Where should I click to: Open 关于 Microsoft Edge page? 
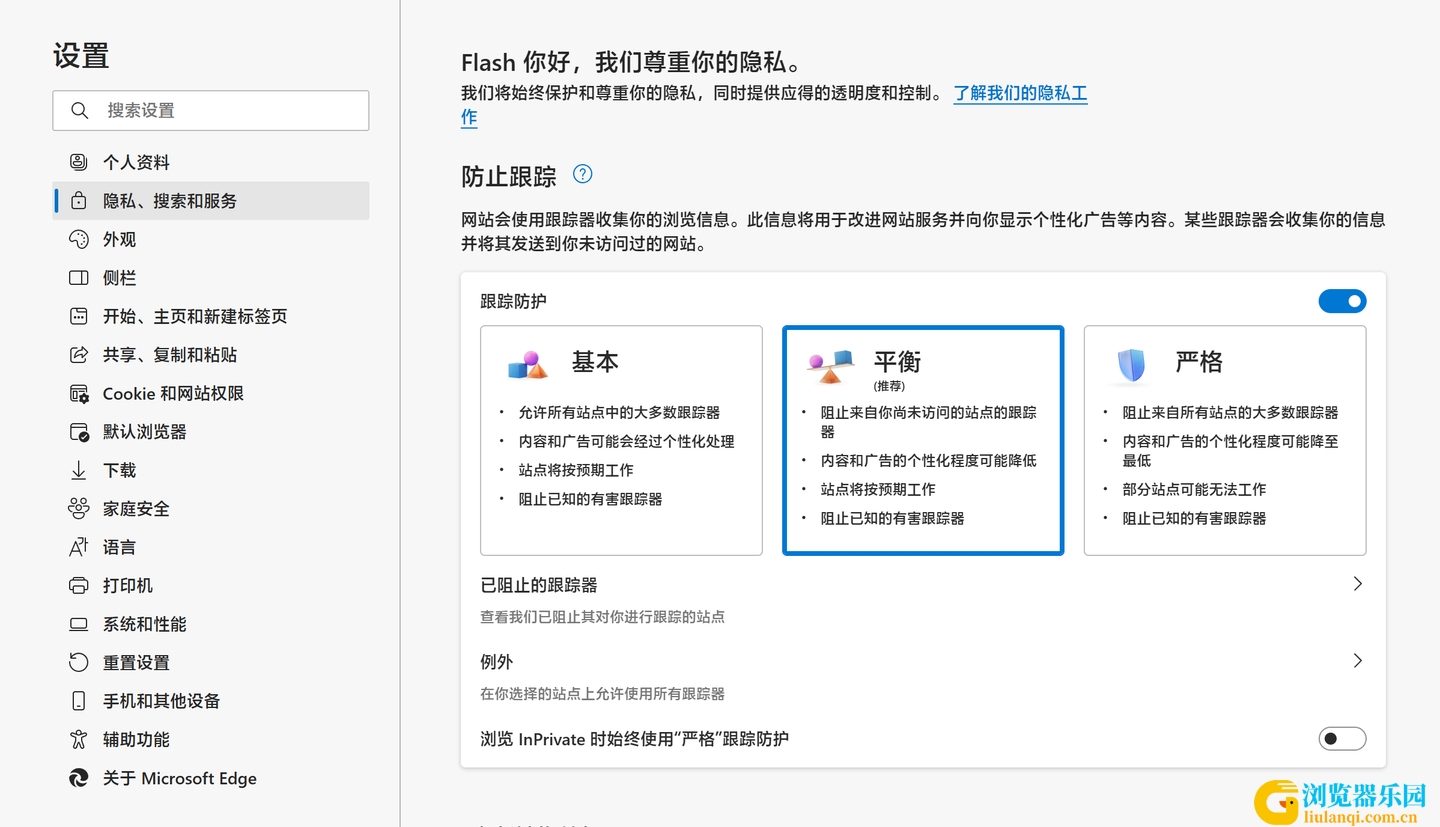211,778
